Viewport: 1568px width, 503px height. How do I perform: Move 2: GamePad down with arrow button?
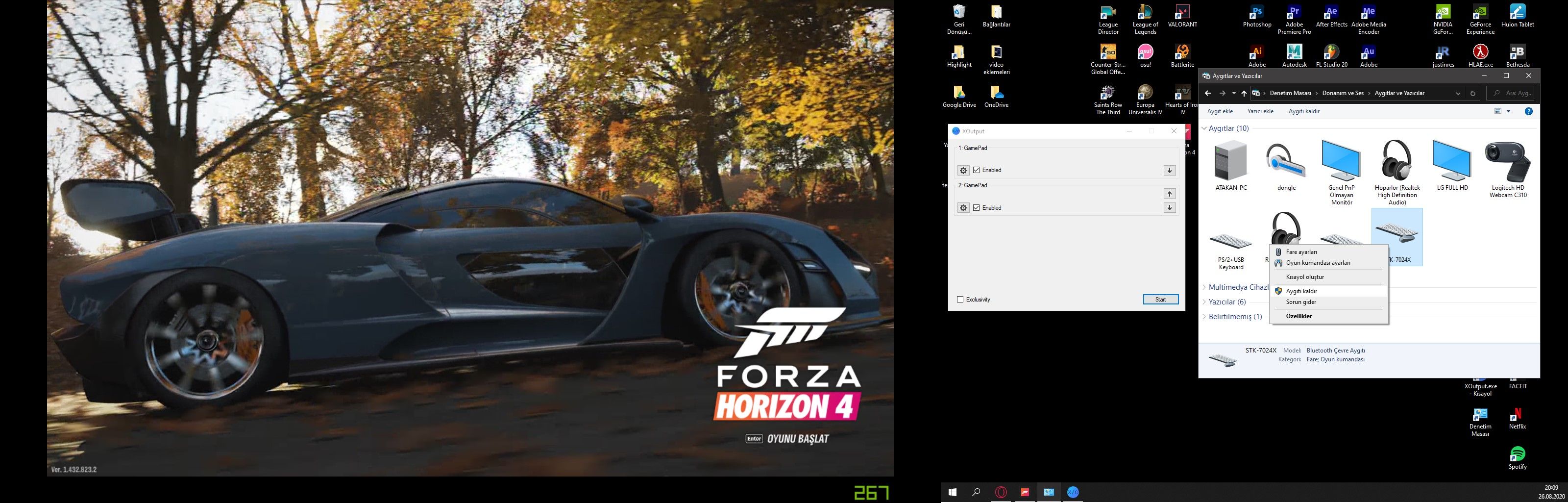click(x=1169, y=208)
